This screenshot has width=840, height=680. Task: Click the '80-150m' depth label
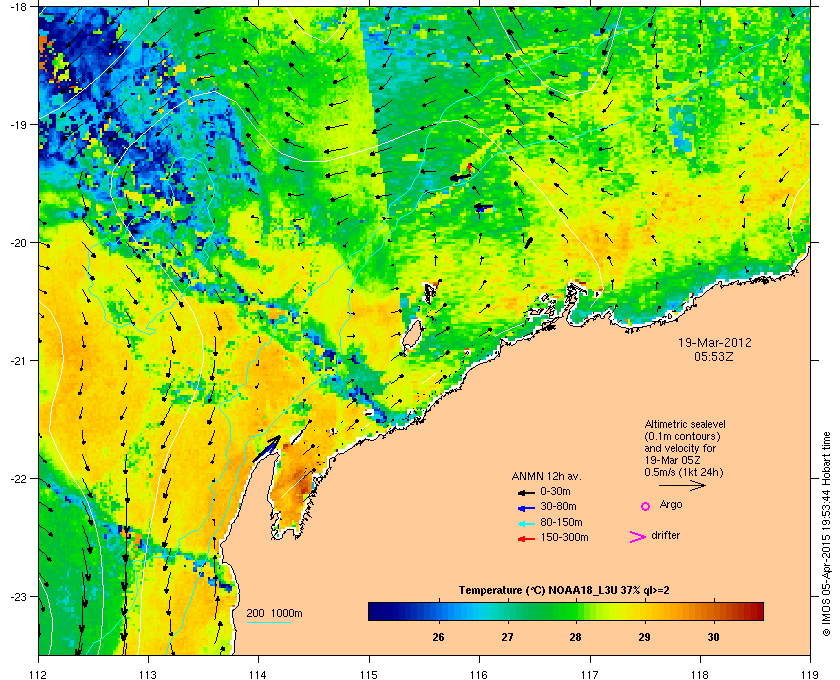coord(561,522)
